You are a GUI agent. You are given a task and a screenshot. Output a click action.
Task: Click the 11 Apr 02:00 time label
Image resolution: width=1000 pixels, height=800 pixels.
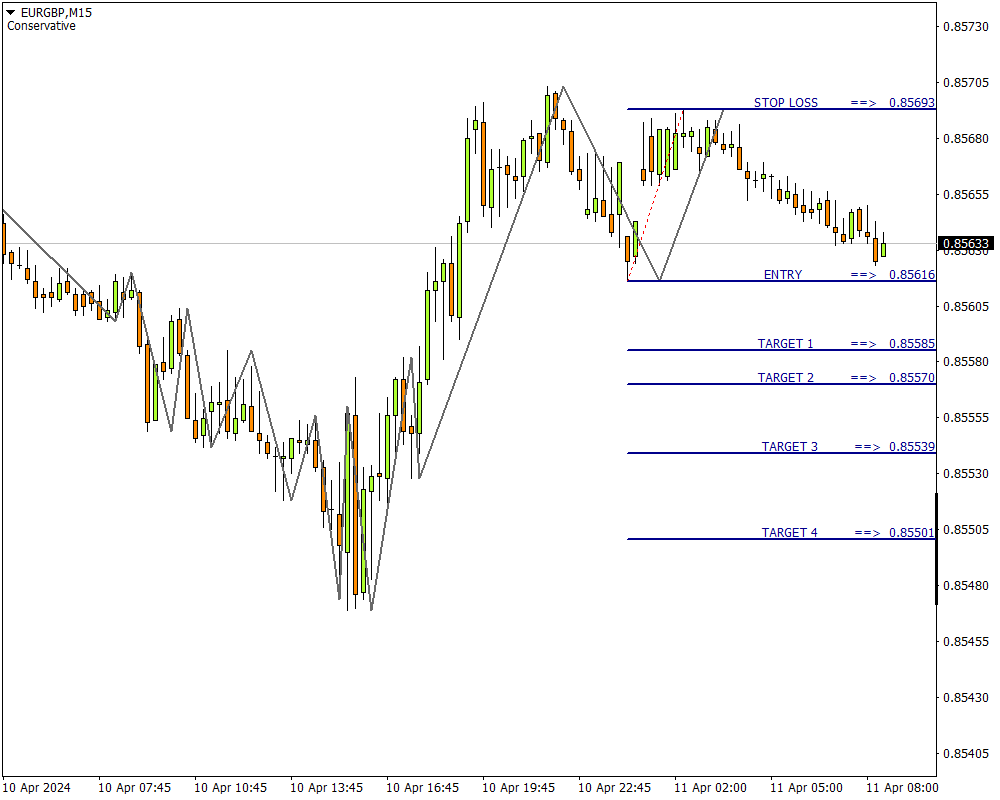pyautogui.click(x=710, y=788)
